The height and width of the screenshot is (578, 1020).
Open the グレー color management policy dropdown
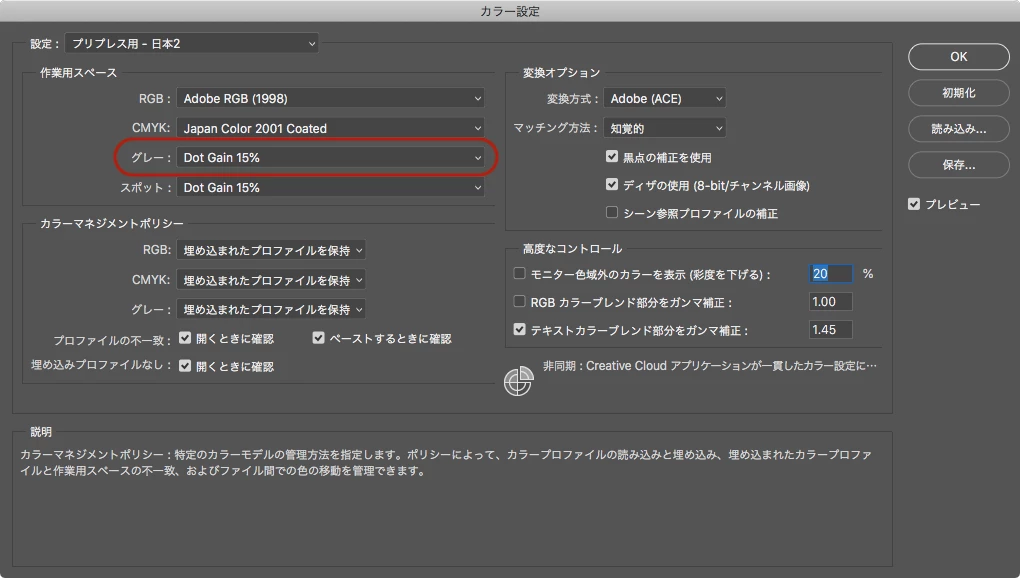click(x=271, y=309)
